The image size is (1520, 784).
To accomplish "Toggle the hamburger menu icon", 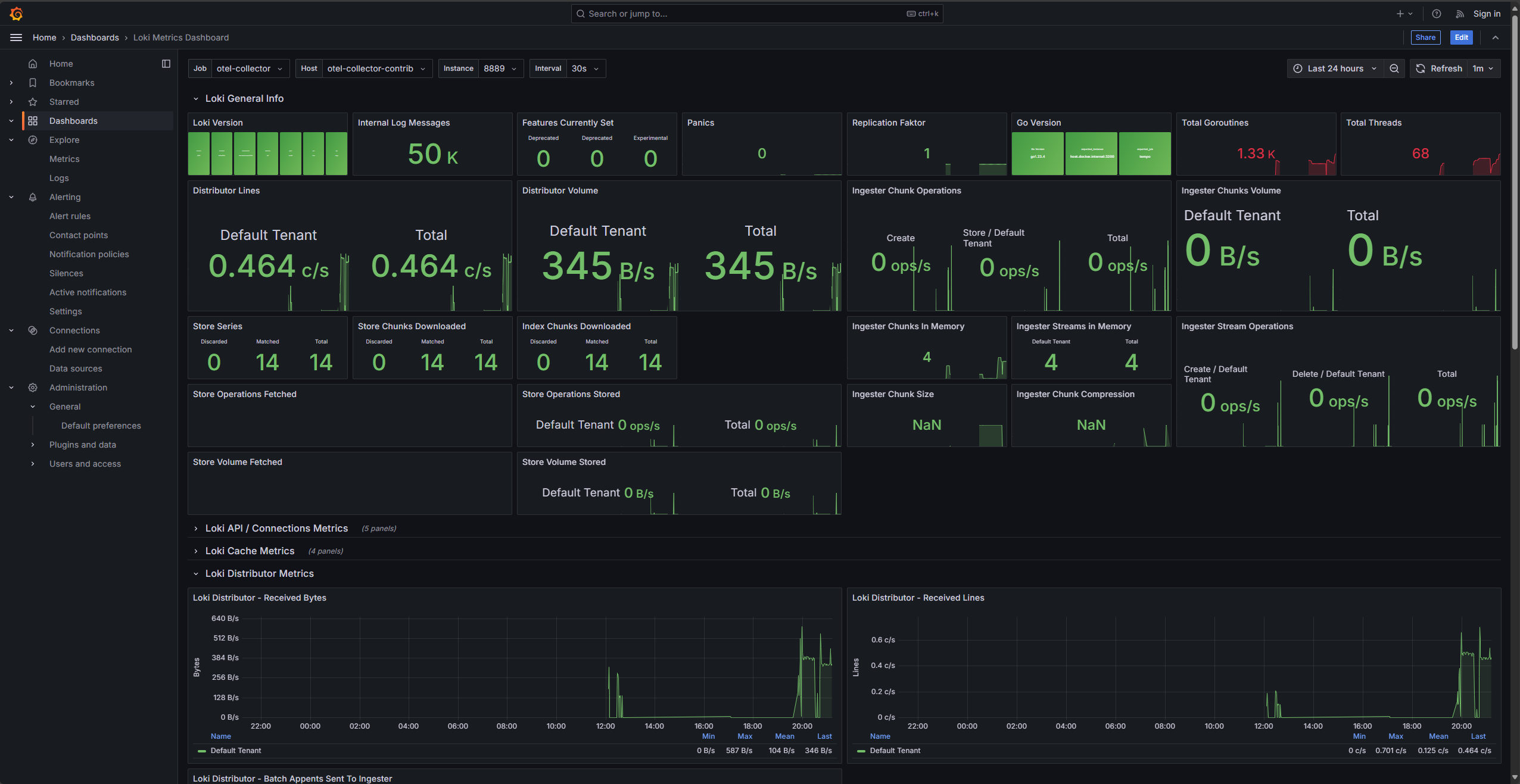I will [16, 38].
